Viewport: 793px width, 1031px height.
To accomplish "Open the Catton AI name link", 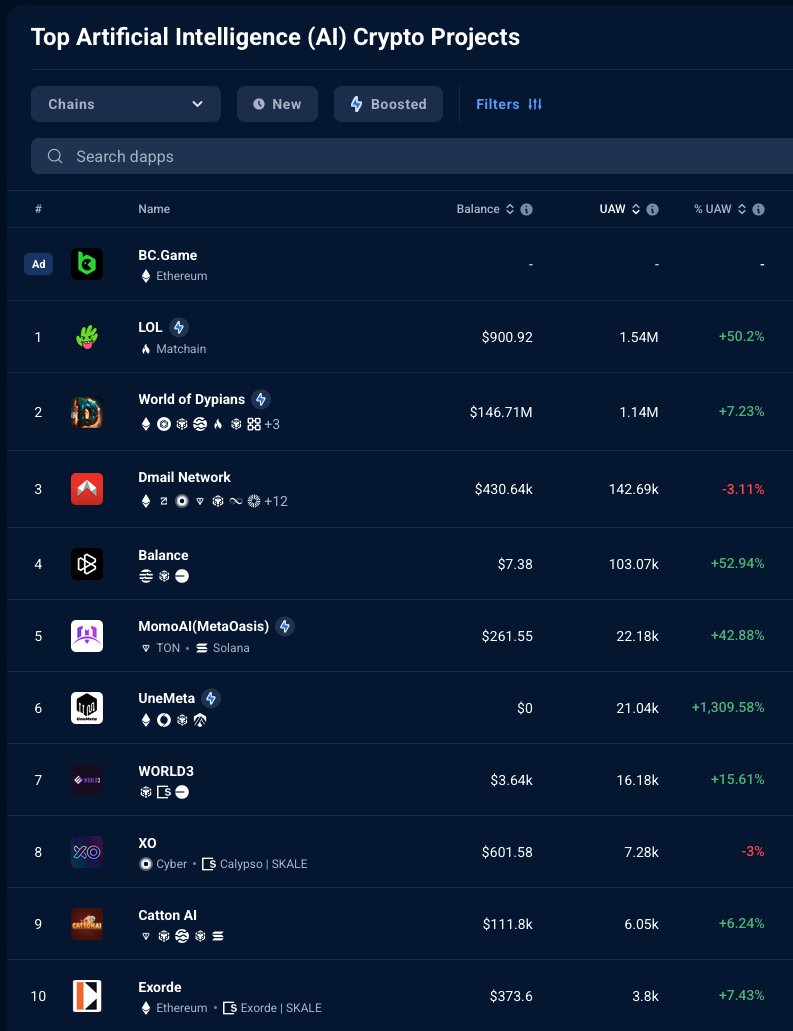I will pos(168,915).
